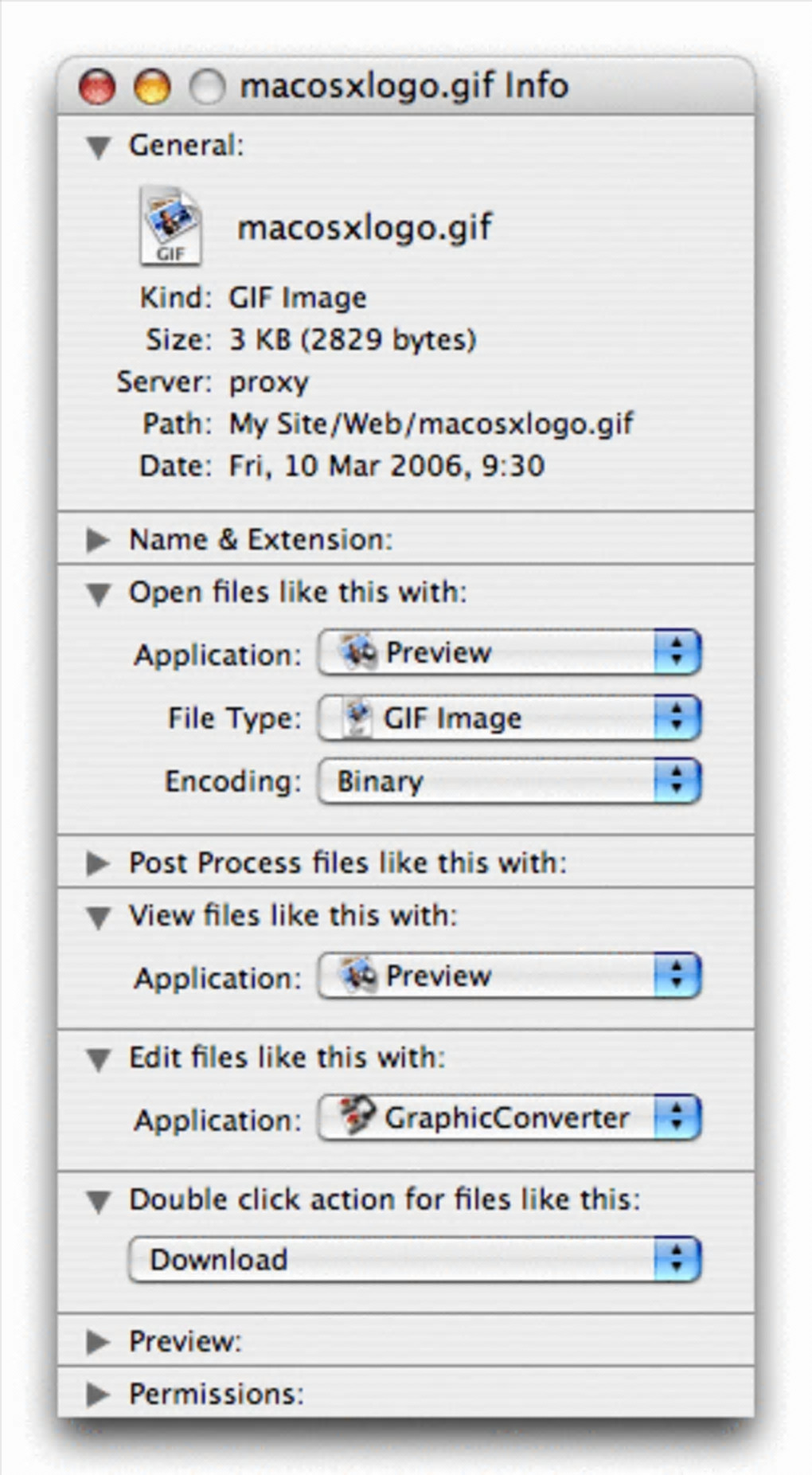This screenshot has width=812, height=1475.
Task: Click the macosxlogo.gif file name text
Action: 365,228
